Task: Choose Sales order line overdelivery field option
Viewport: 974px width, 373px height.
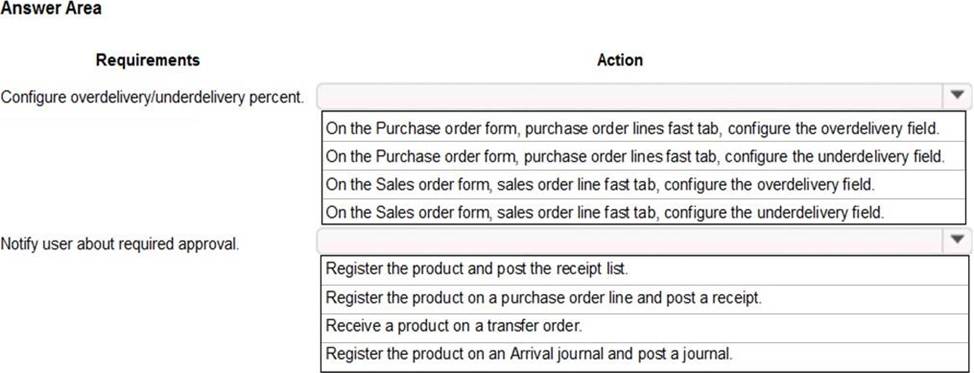Action: tap(644, 185)
